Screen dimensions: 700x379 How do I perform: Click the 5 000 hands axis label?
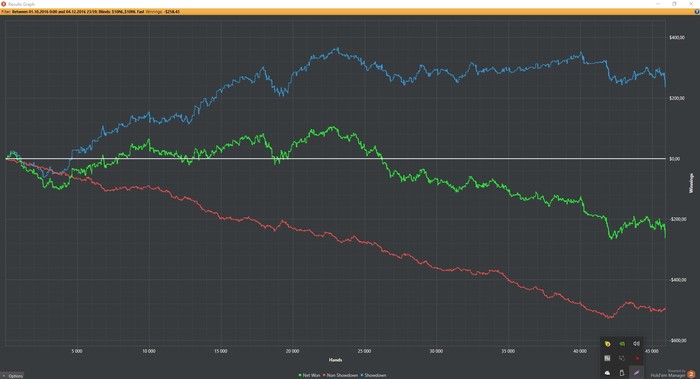coord(77,351)
